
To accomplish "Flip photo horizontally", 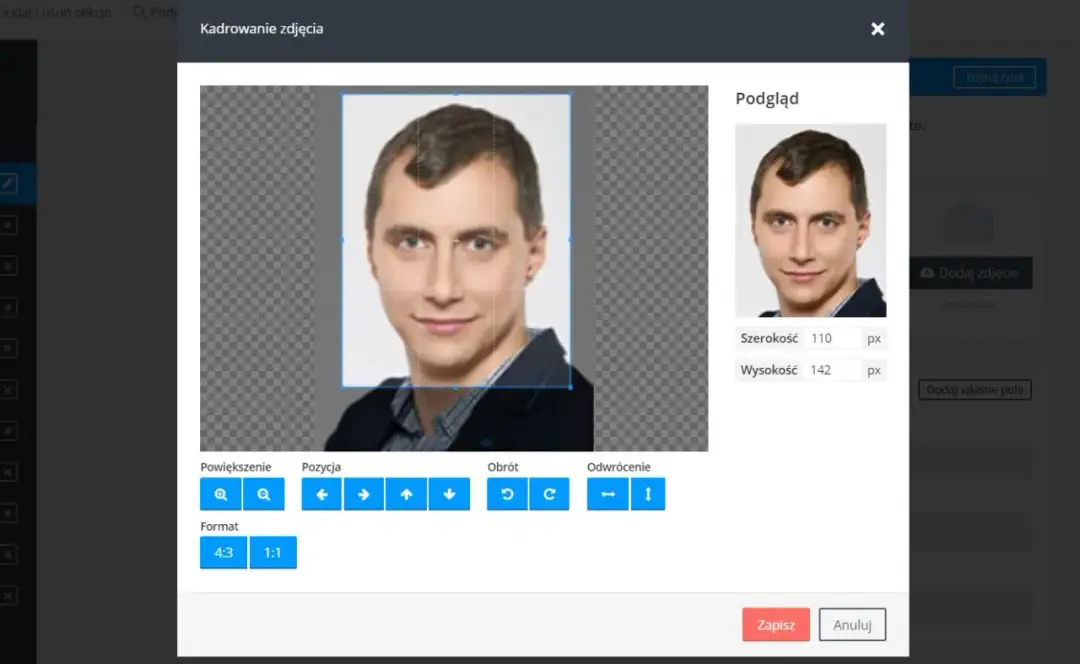I will [607, 494].
